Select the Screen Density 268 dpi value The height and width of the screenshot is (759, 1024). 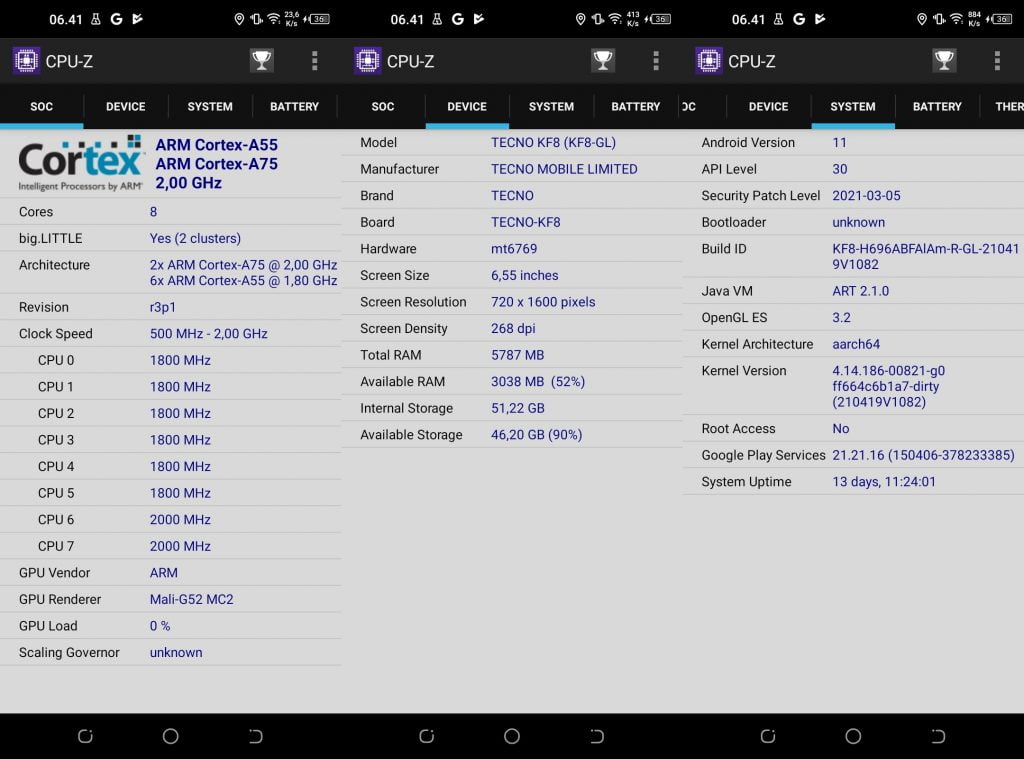point(513,329)
